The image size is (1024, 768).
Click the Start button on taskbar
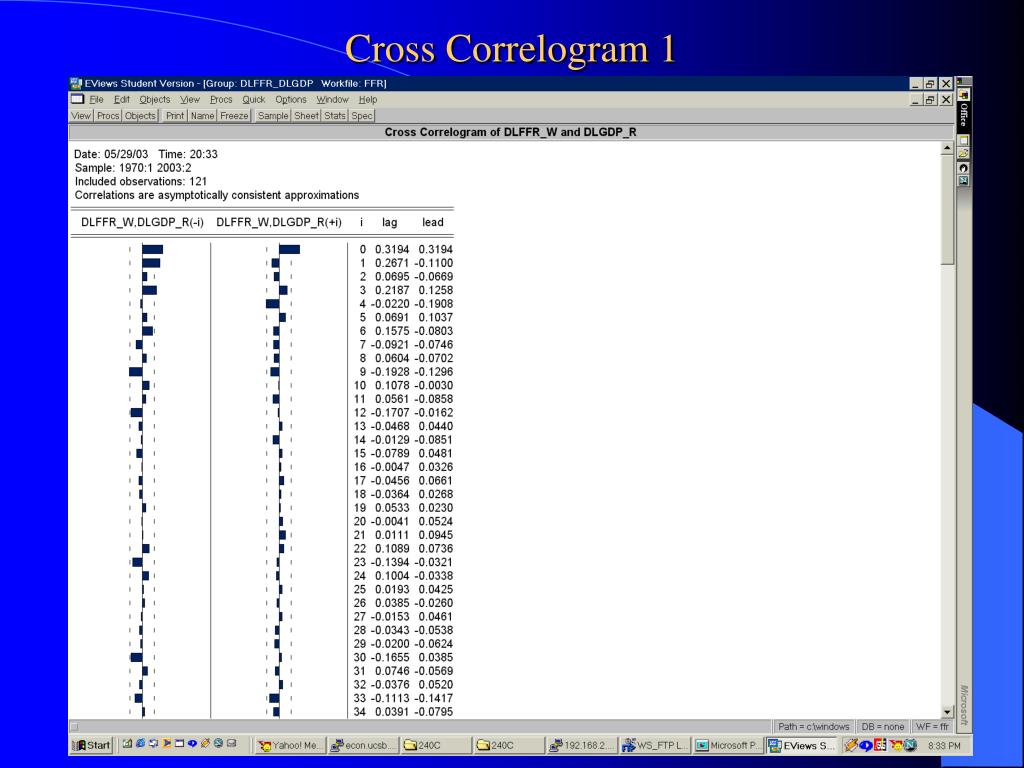point(91,745)
